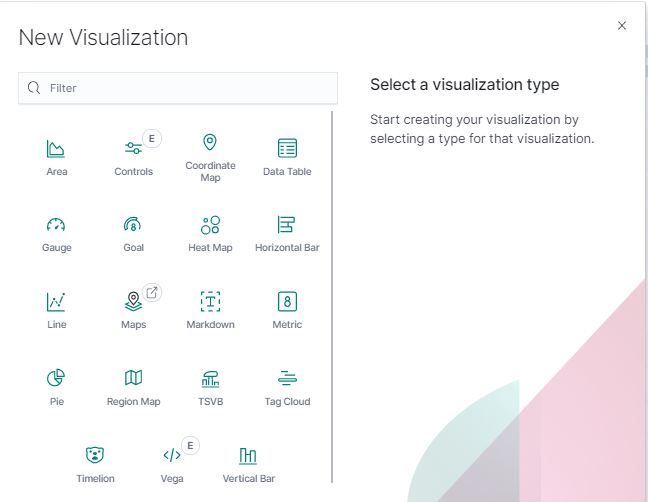
Task: Pick the Coordinate Map pin icon
Action: (210, 142)
